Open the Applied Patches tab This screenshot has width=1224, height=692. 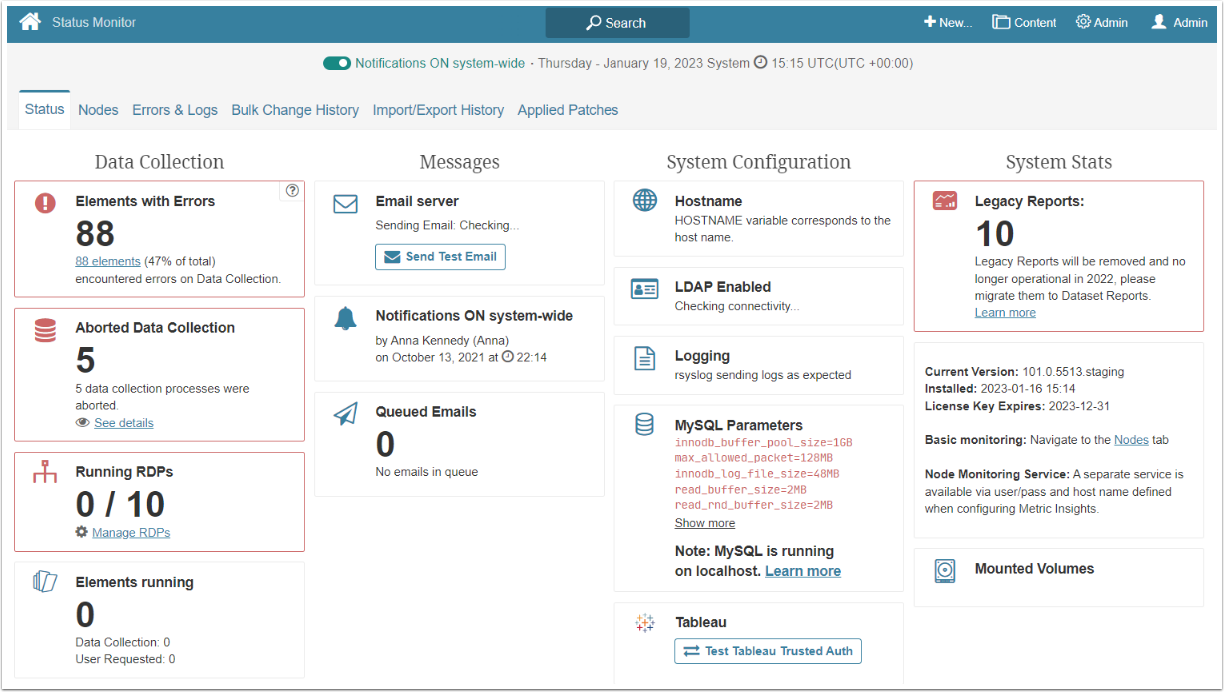[567, 110]
